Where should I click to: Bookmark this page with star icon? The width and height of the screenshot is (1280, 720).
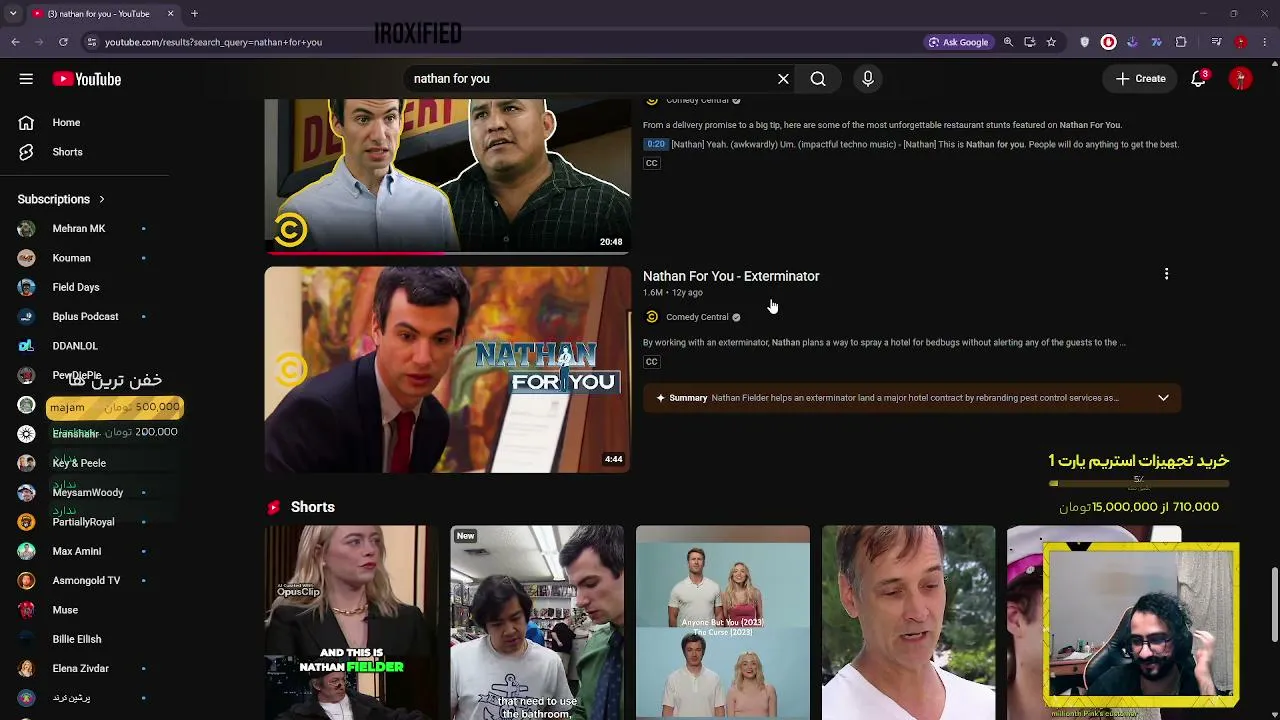(x=1051, y=42)
